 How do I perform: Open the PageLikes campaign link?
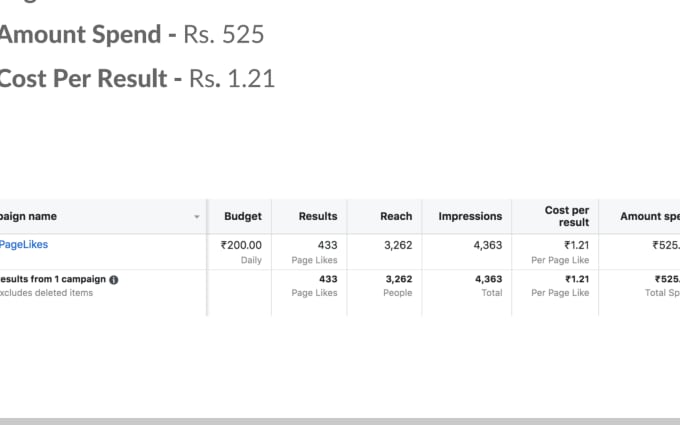click(x=23, y=245)
